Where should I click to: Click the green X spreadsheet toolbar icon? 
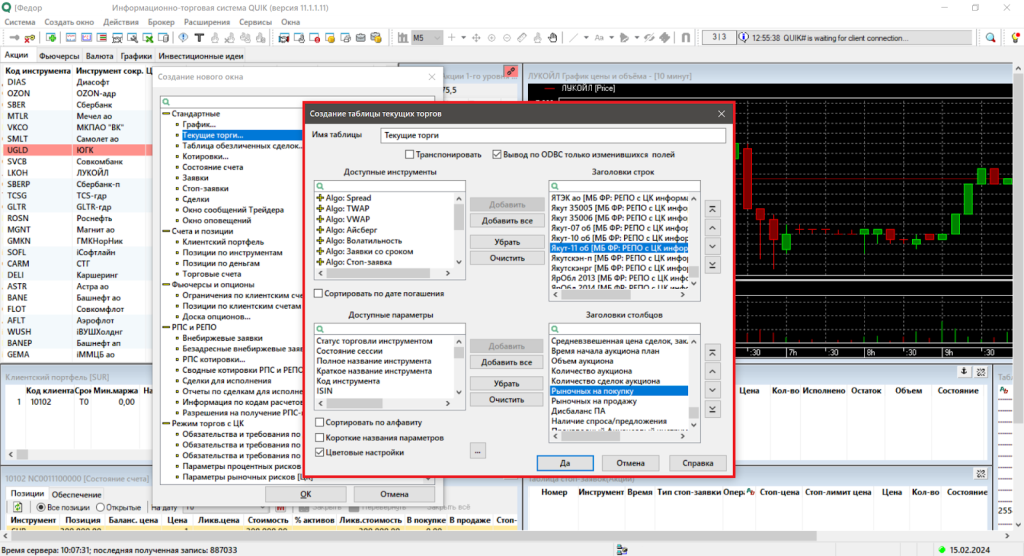point(148,38)
